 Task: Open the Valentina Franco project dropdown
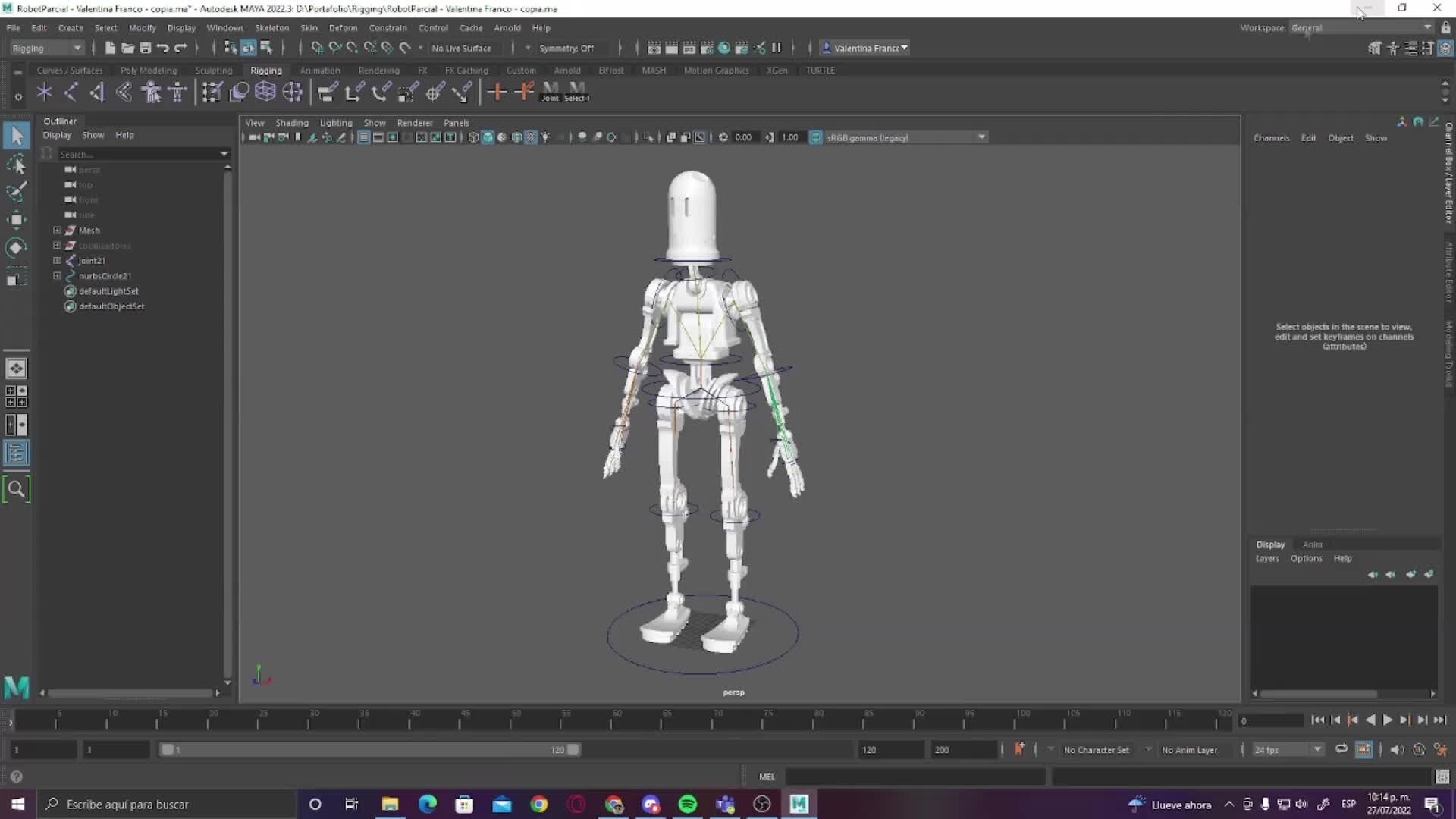(864, 48)
